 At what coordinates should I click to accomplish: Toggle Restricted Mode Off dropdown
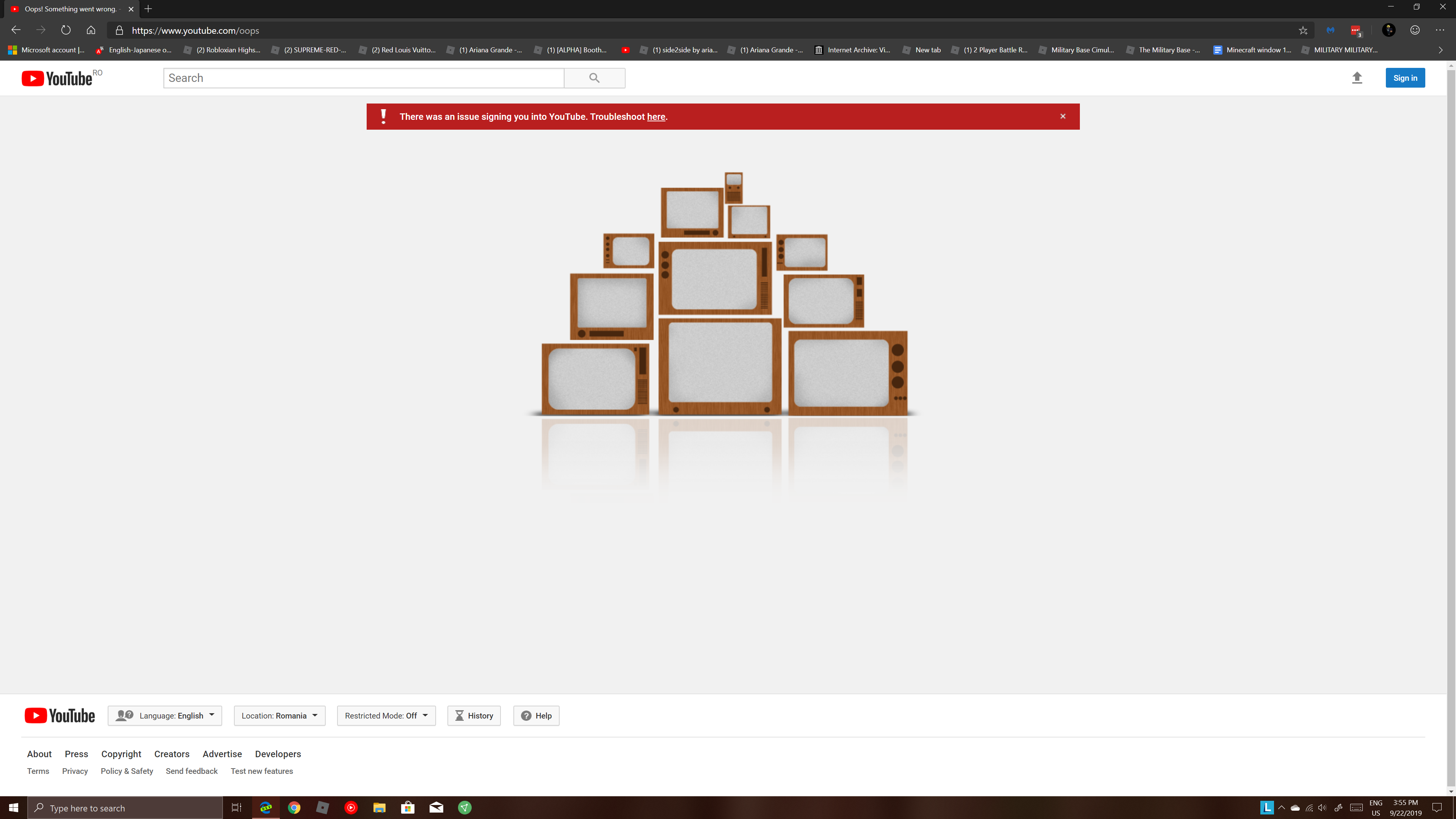click(385, 715)
